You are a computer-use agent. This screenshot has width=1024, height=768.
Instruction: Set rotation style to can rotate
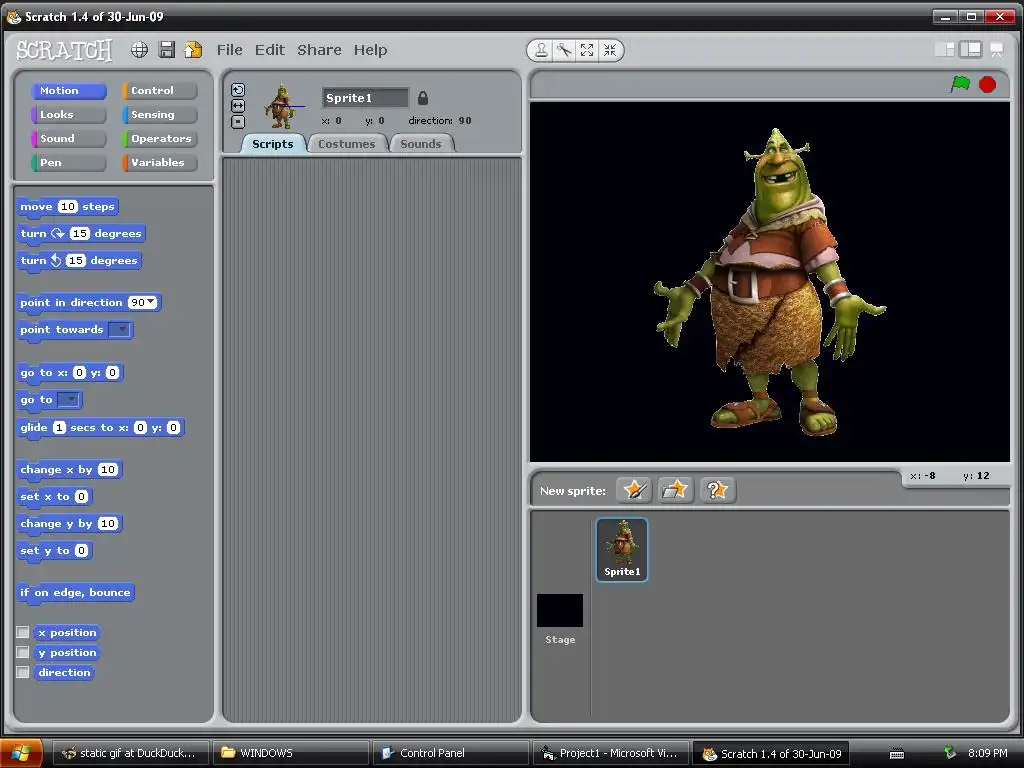click(238, 90)
